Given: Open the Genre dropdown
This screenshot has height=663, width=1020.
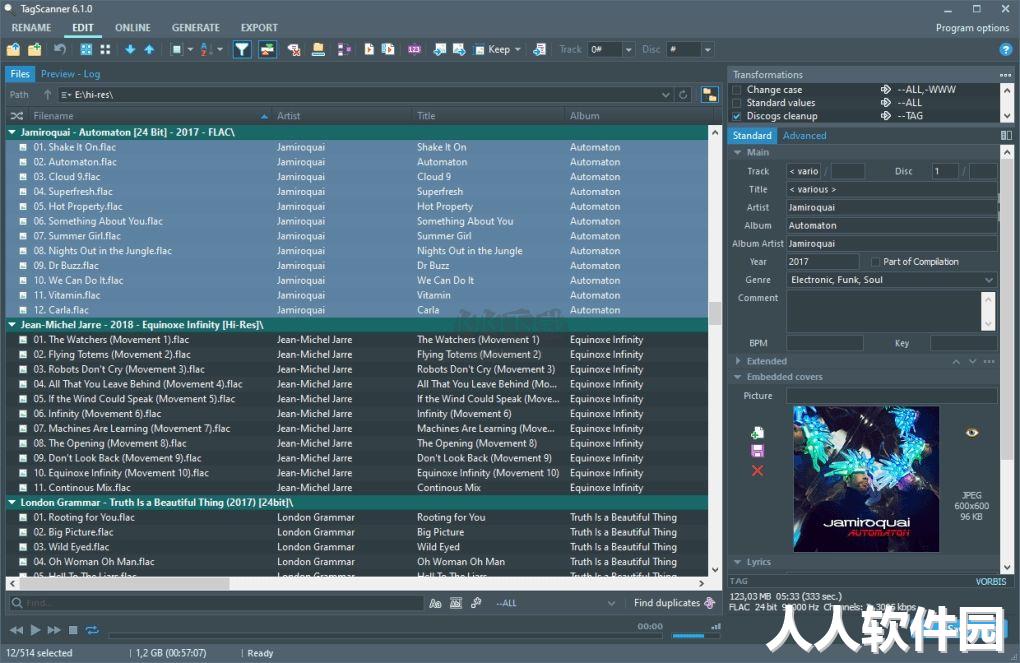Looking at the screenshot, I should [989, 280].
